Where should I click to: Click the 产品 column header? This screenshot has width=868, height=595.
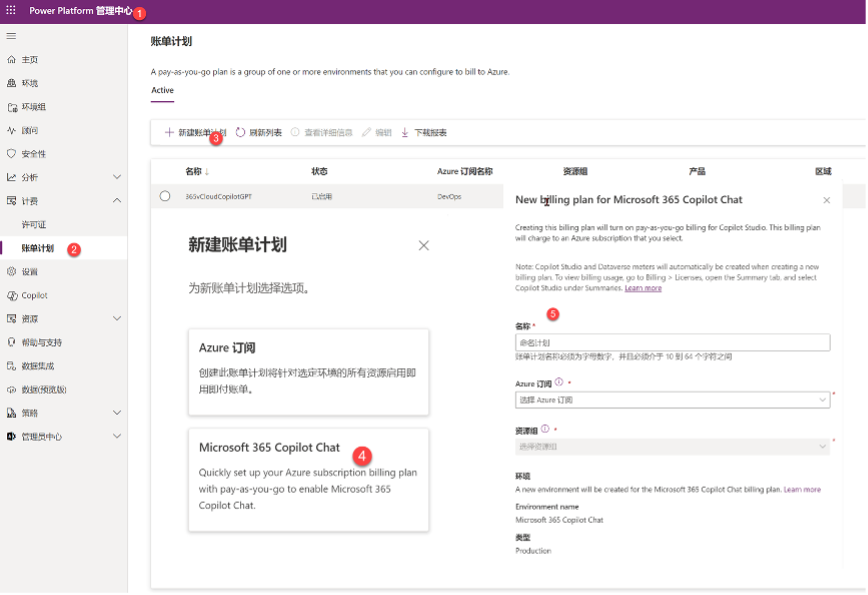click(x=697, y=172)
